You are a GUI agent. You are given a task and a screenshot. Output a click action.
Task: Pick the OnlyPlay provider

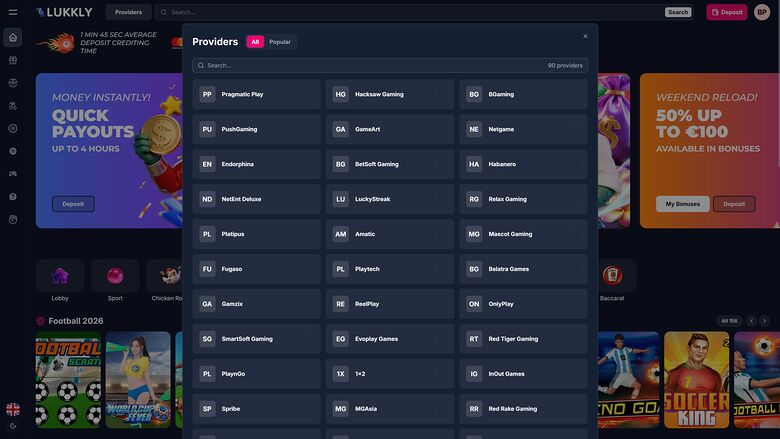pyautogui.click(x=523, y=304)
